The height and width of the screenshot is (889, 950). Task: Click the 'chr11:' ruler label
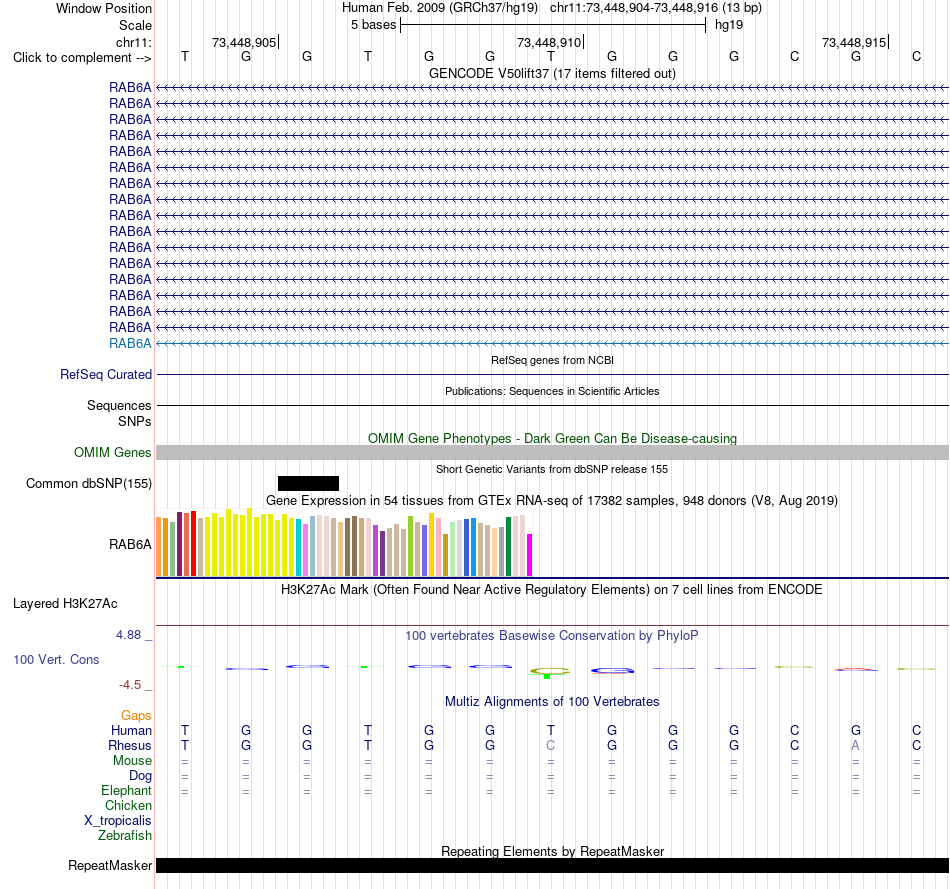tap(133, 42)
